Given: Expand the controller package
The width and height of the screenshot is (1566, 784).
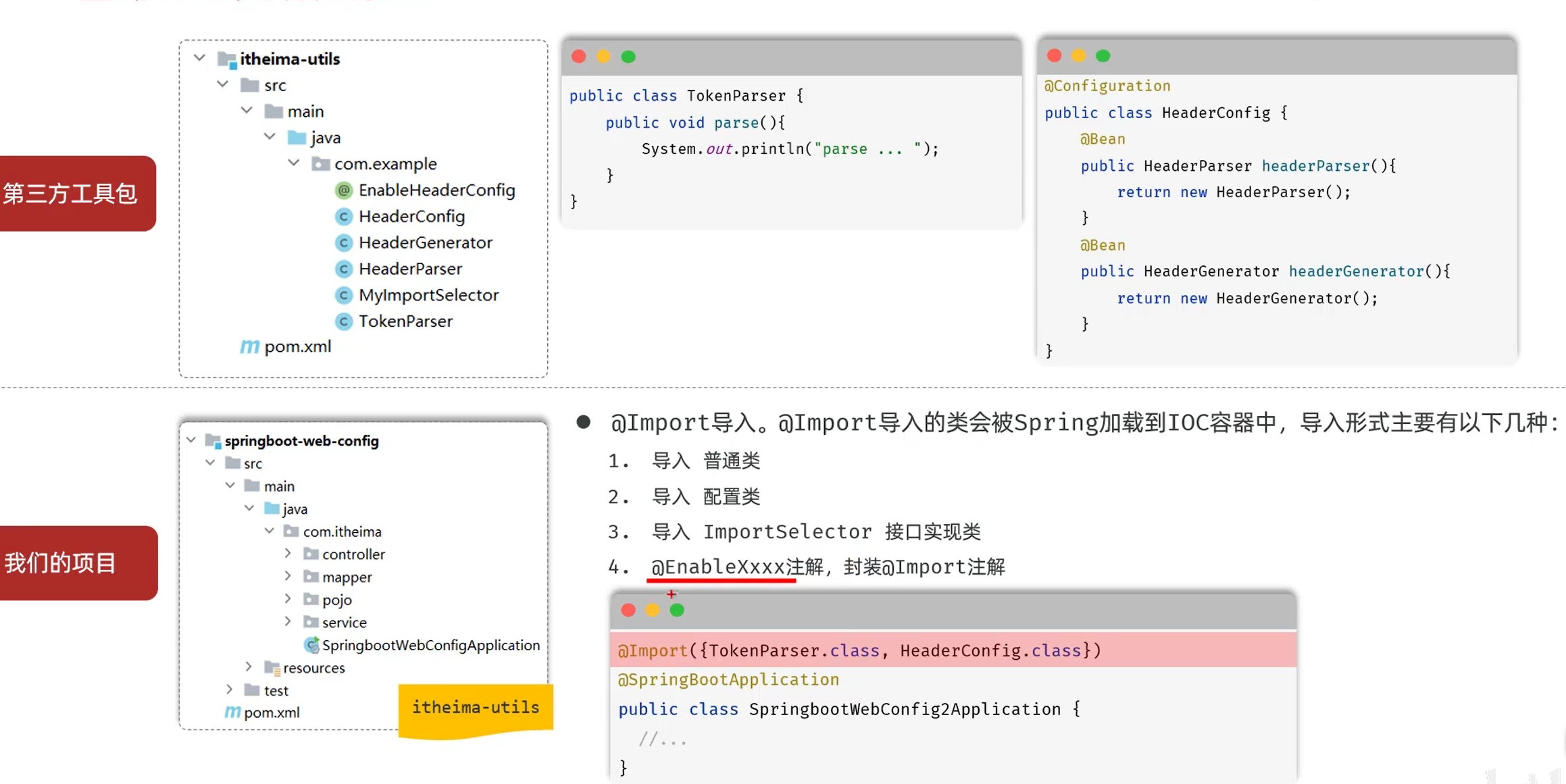Looking at the screenshot, I should tap(288, 553).
